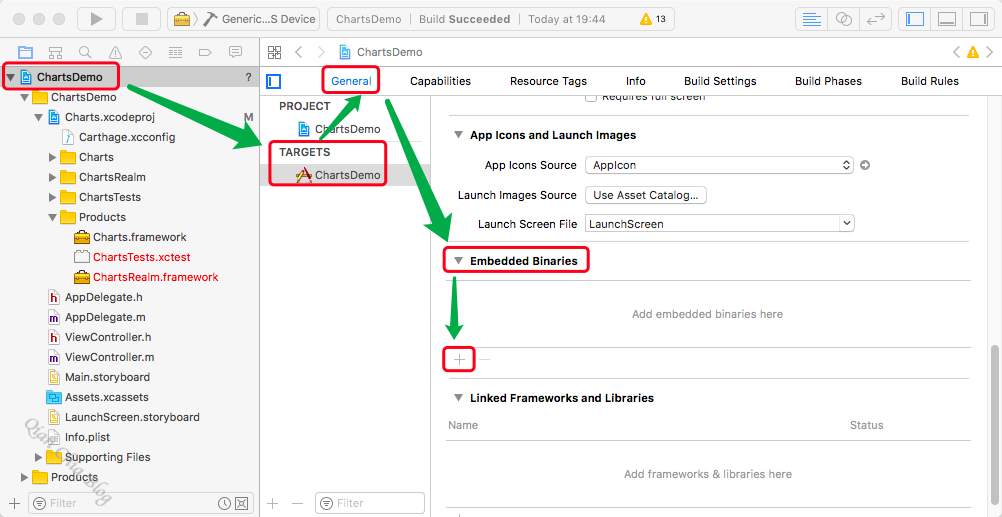Switch to the Build Phases tab

point(828,81)
